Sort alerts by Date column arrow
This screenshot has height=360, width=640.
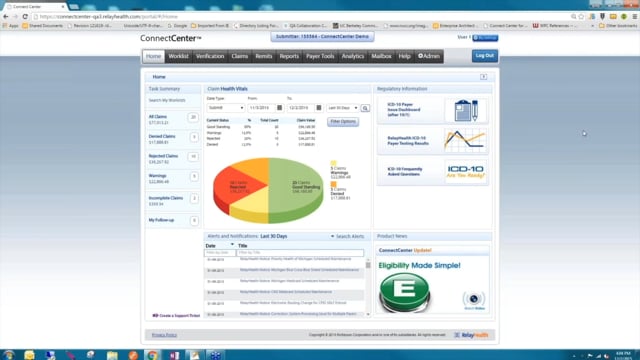[232, 244]
